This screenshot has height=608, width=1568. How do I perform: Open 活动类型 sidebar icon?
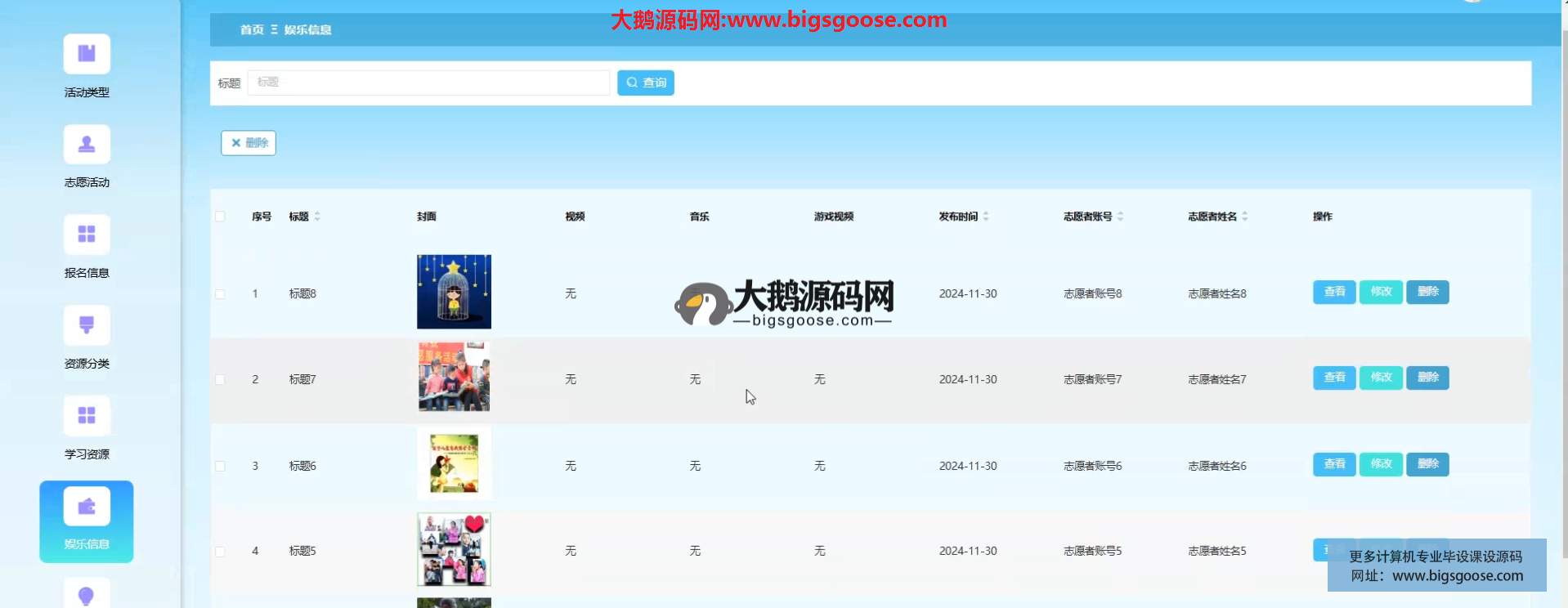tap(87, 54)
